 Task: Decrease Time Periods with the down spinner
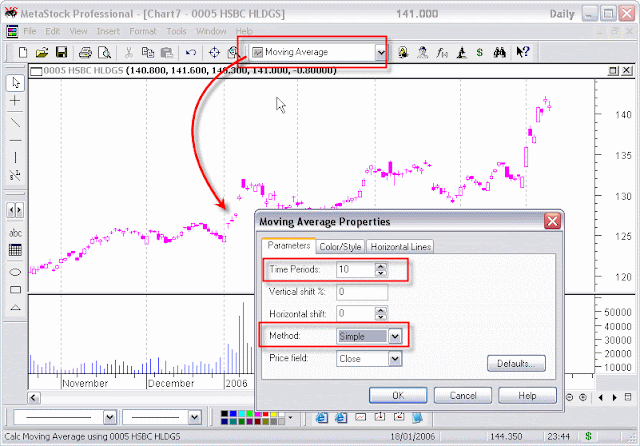point(381,273)
